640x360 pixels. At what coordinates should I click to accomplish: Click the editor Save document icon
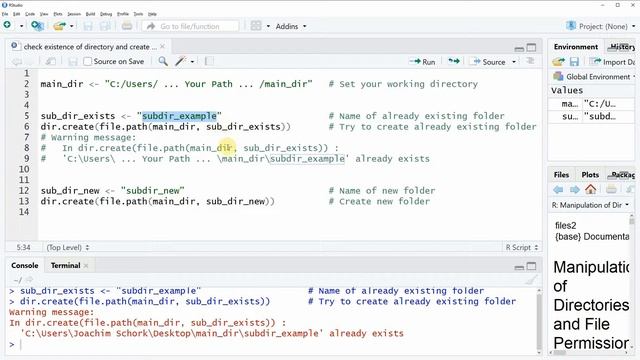[73, 62]
